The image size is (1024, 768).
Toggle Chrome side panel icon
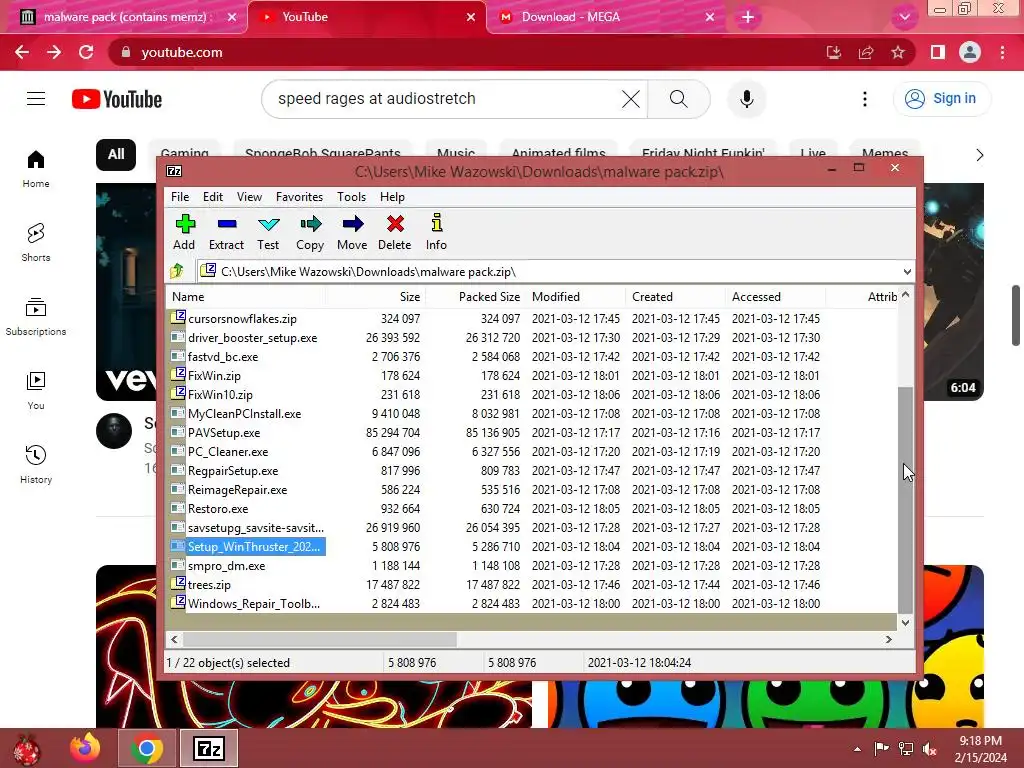click(x=938, y=52)
